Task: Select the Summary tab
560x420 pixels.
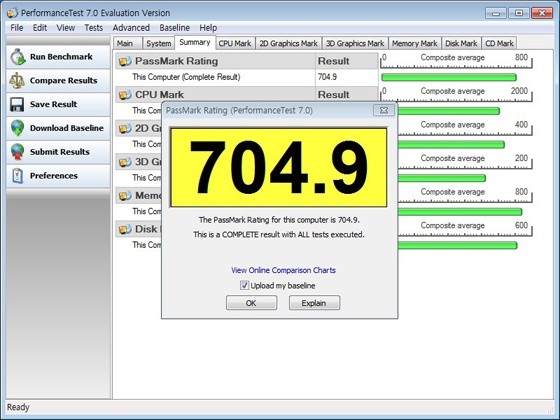Action: 195,42
